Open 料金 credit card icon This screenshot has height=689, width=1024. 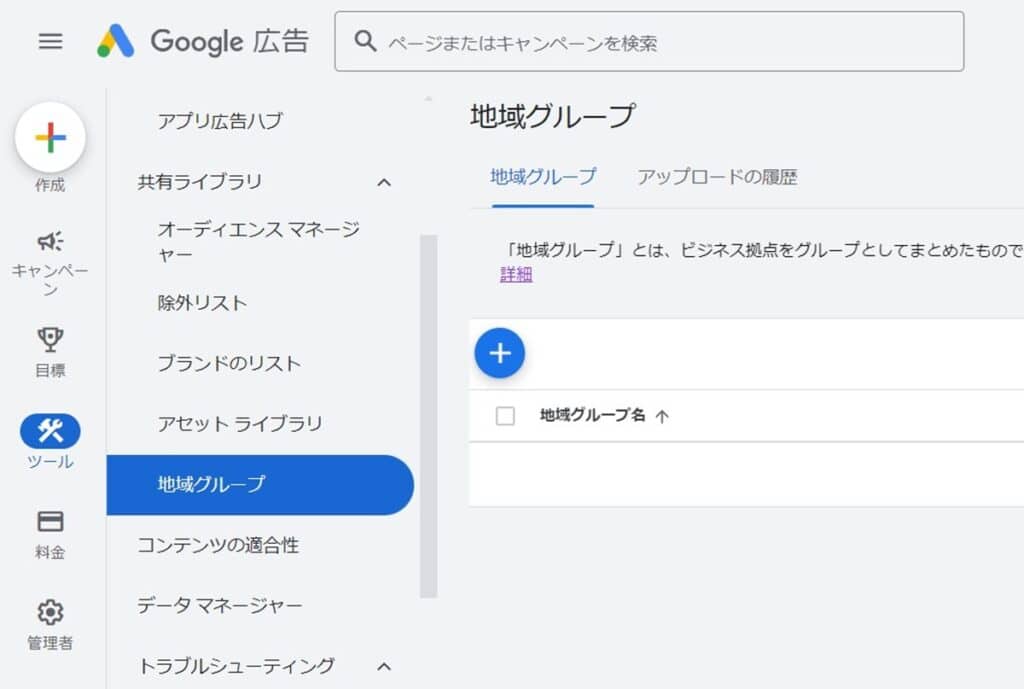click(50, 522)
